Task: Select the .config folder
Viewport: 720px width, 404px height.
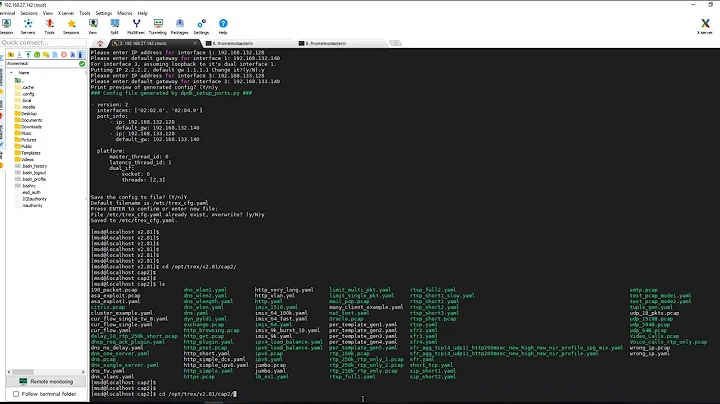Action: point(25,94)
